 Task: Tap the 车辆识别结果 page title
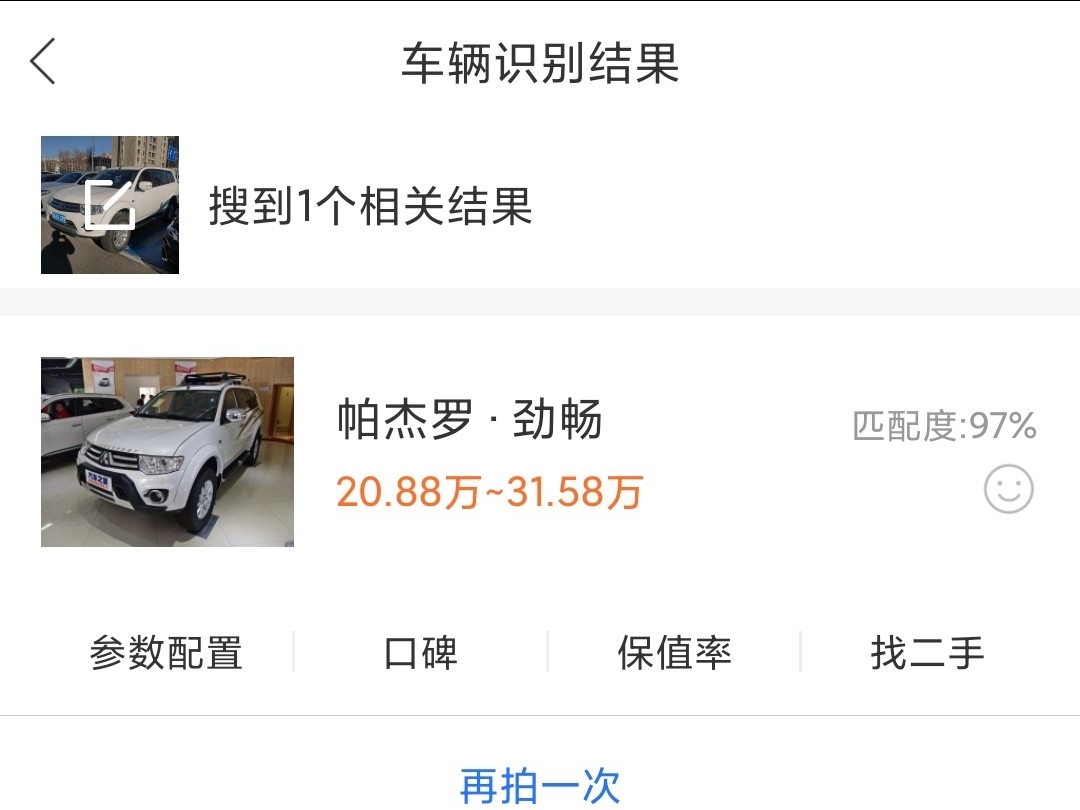pos(540,63)
